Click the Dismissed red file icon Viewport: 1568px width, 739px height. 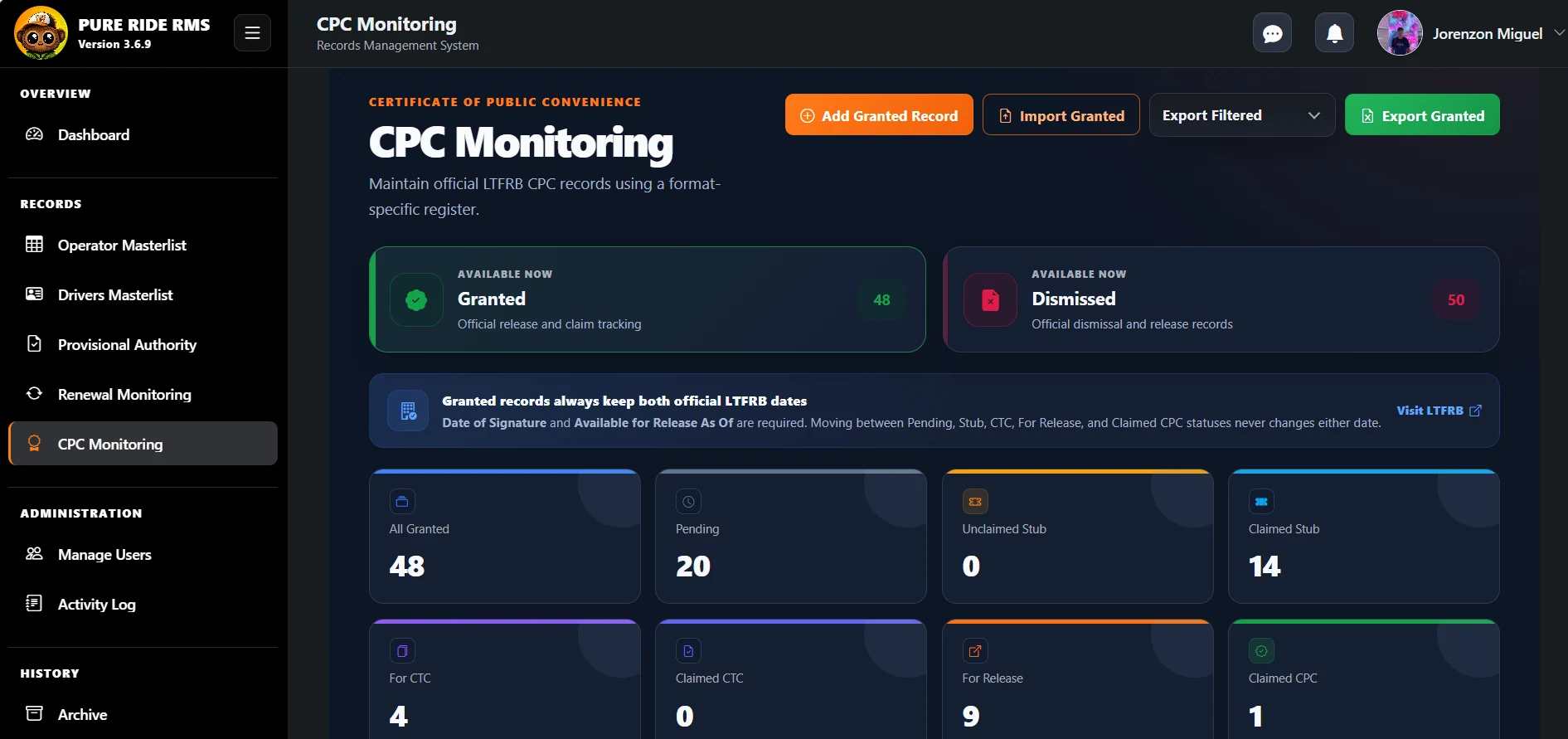[x=990, y=299]
